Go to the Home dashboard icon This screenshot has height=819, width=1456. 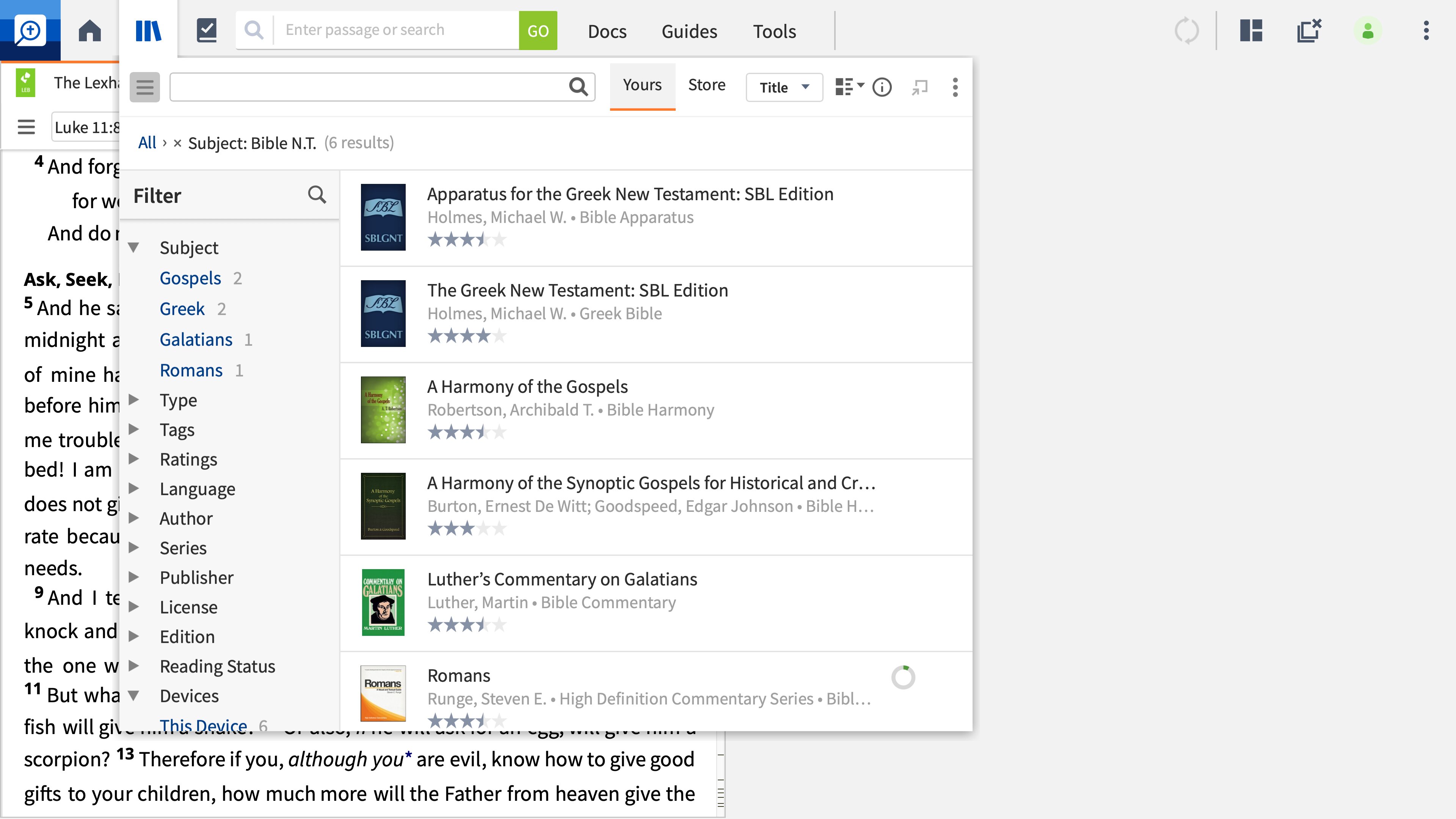(90, 30)
